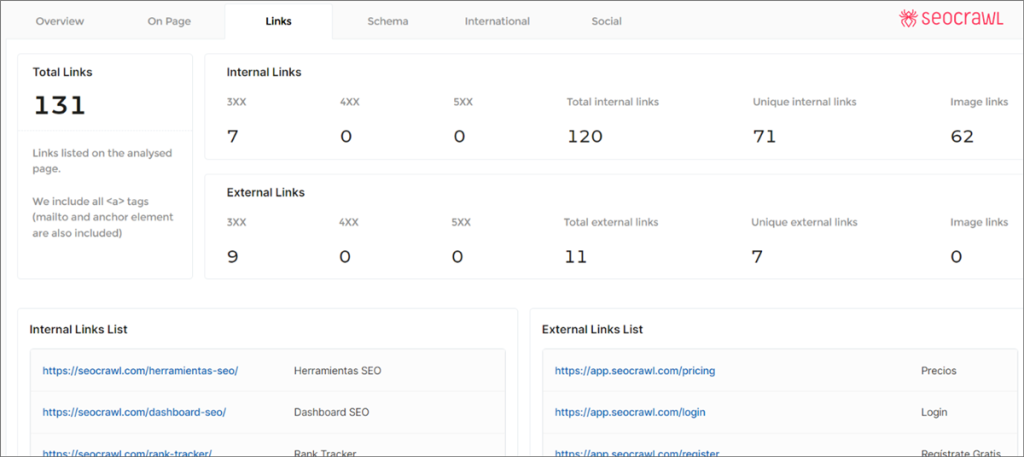Click the 'Internal Links' card heading

[x=264, y=72]
